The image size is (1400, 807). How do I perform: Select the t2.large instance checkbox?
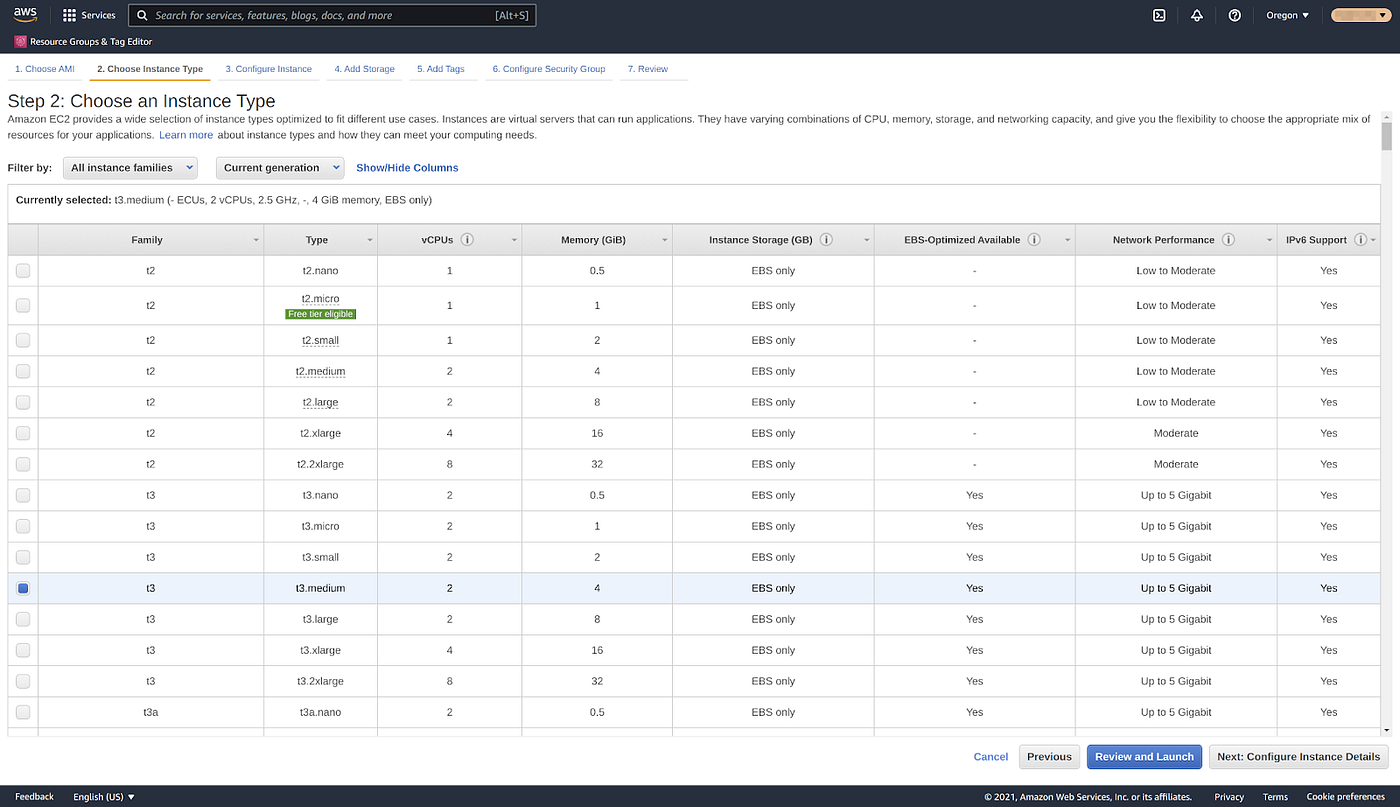point(23,402)
